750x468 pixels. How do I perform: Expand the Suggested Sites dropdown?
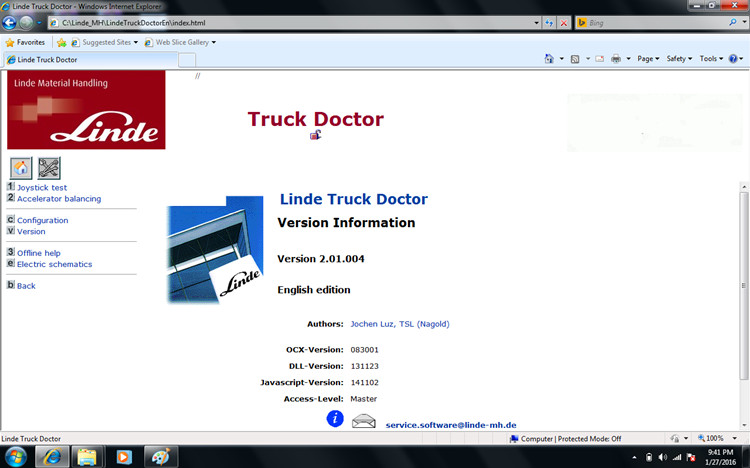135,43
